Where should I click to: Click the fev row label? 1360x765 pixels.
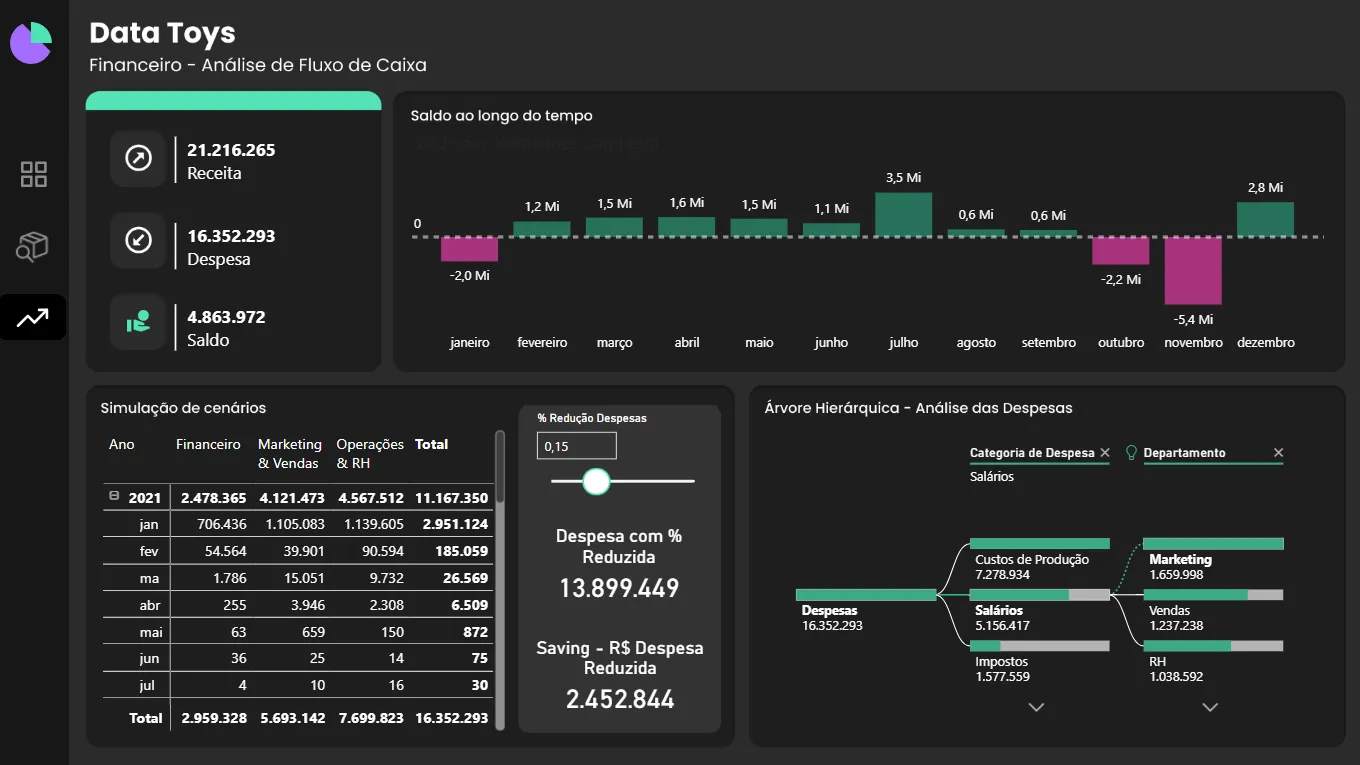click(149, 551)
